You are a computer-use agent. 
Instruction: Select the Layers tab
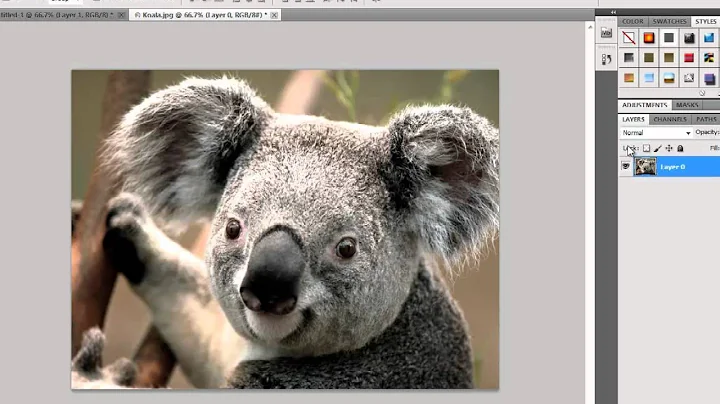[x=633, y=119]
